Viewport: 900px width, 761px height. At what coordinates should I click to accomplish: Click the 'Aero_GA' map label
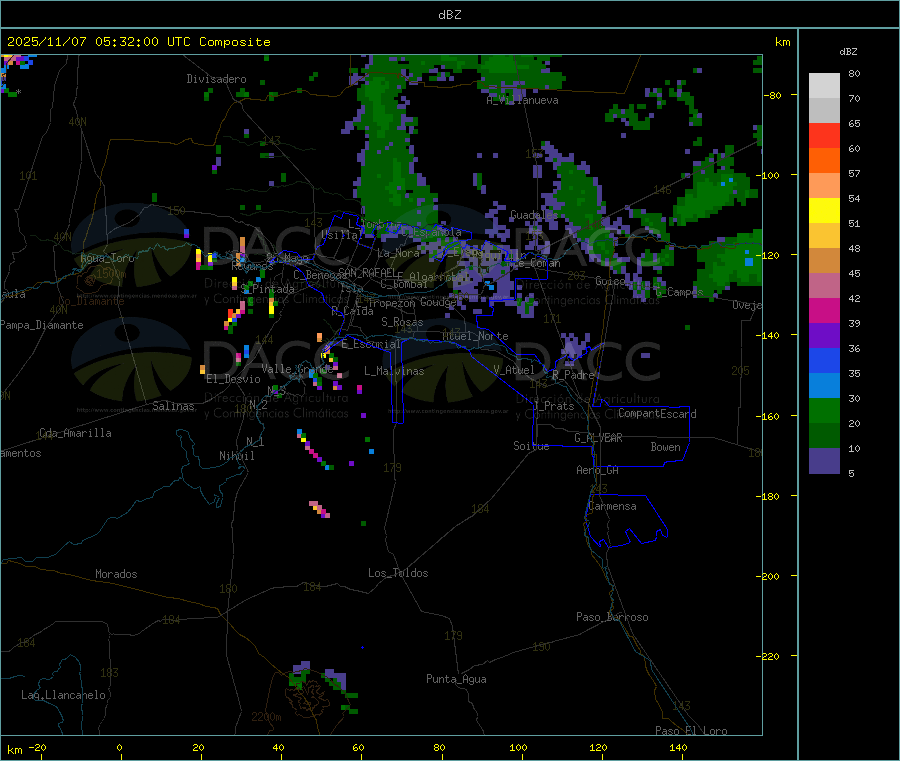(598, 471)
